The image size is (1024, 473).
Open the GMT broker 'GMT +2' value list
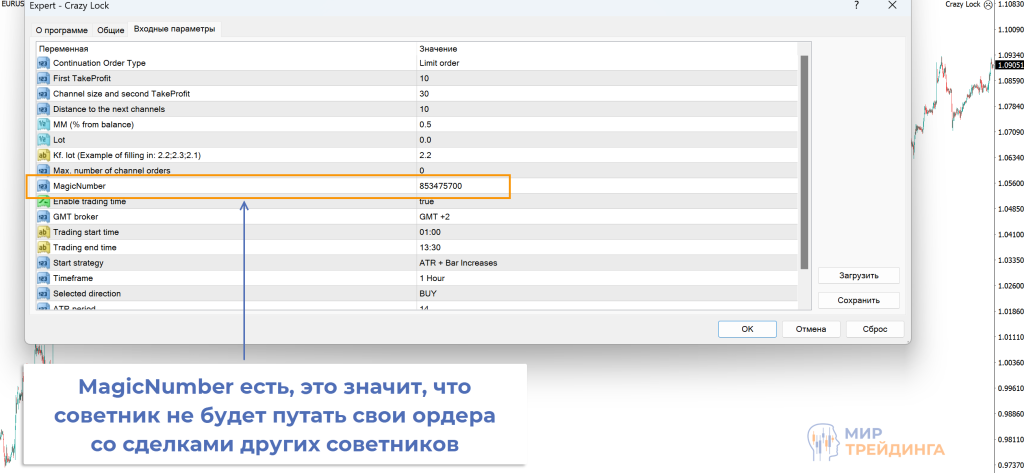(435, 216)
